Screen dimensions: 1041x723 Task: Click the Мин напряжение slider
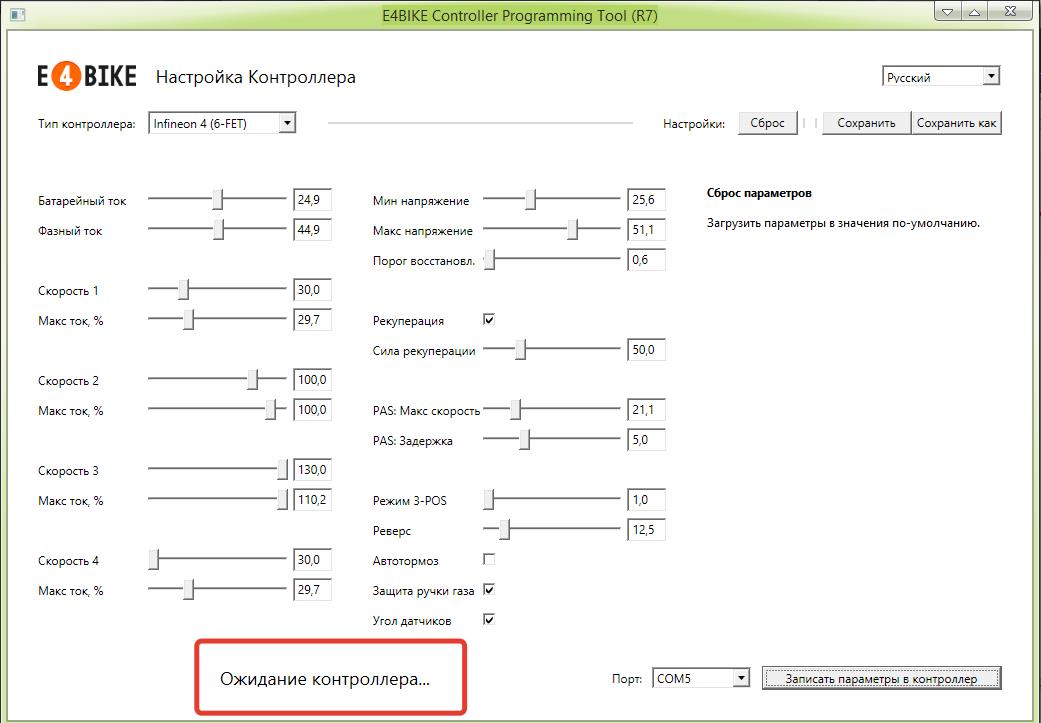click(552, 199)
